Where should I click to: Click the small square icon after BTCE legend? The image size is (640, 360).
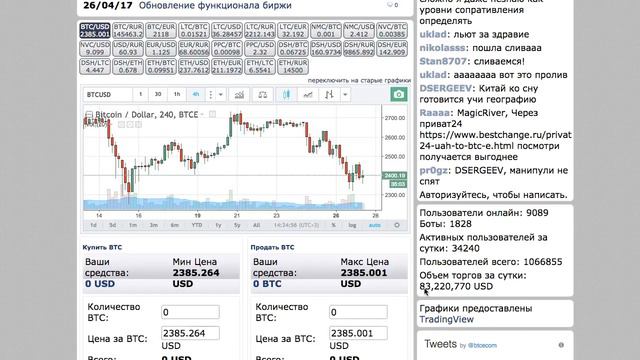pos(212,114)
